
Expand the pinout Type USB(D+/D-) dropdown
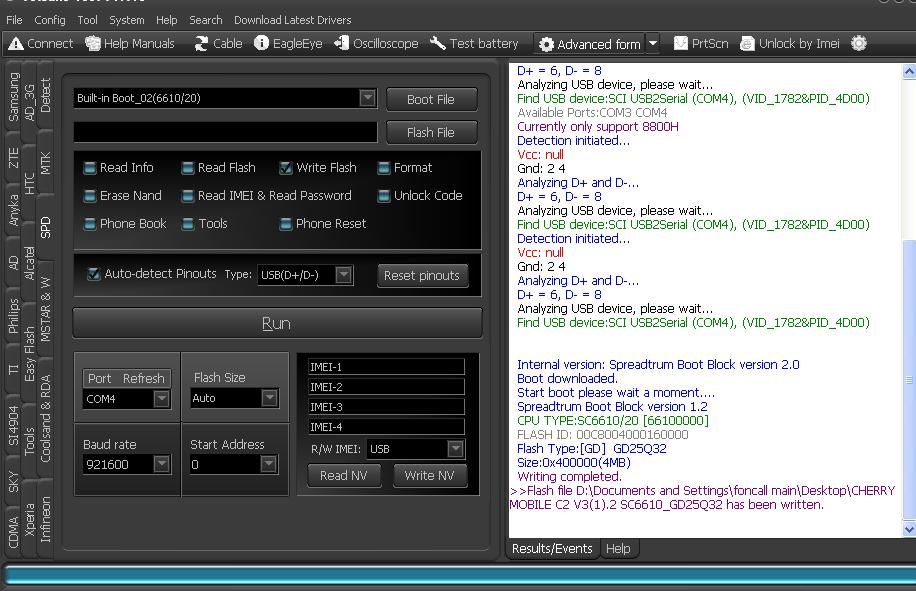[x=343, y=275]
